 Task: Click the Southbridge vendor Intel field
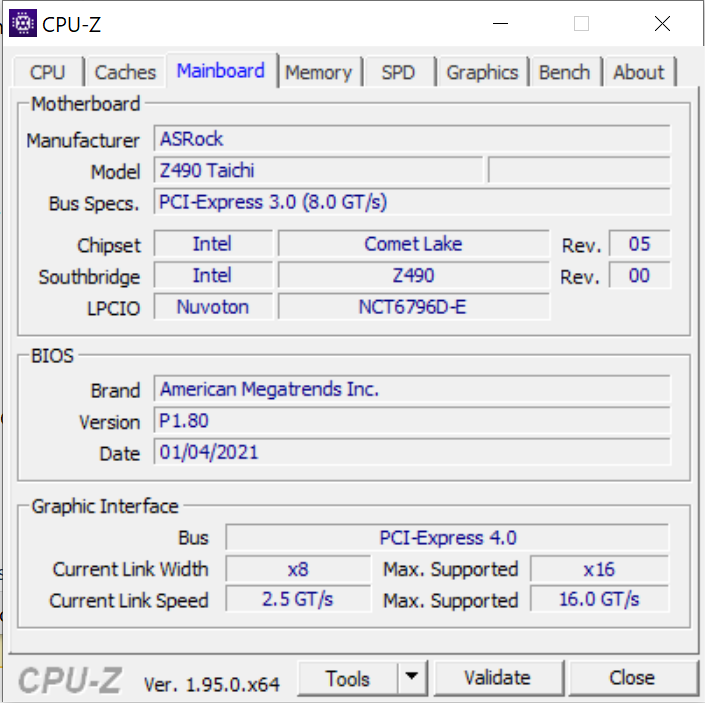[213, 275]
